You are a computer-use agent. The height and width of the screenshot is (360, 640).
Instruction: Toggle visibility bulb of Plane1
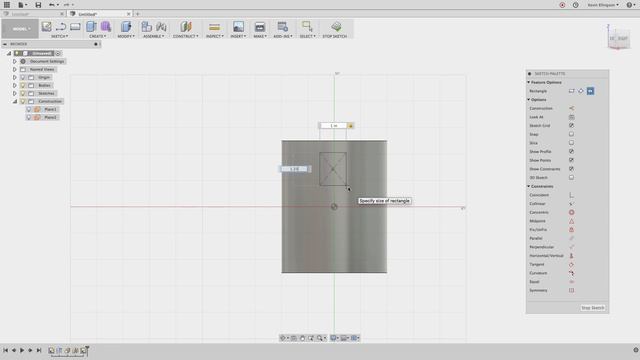29,109
